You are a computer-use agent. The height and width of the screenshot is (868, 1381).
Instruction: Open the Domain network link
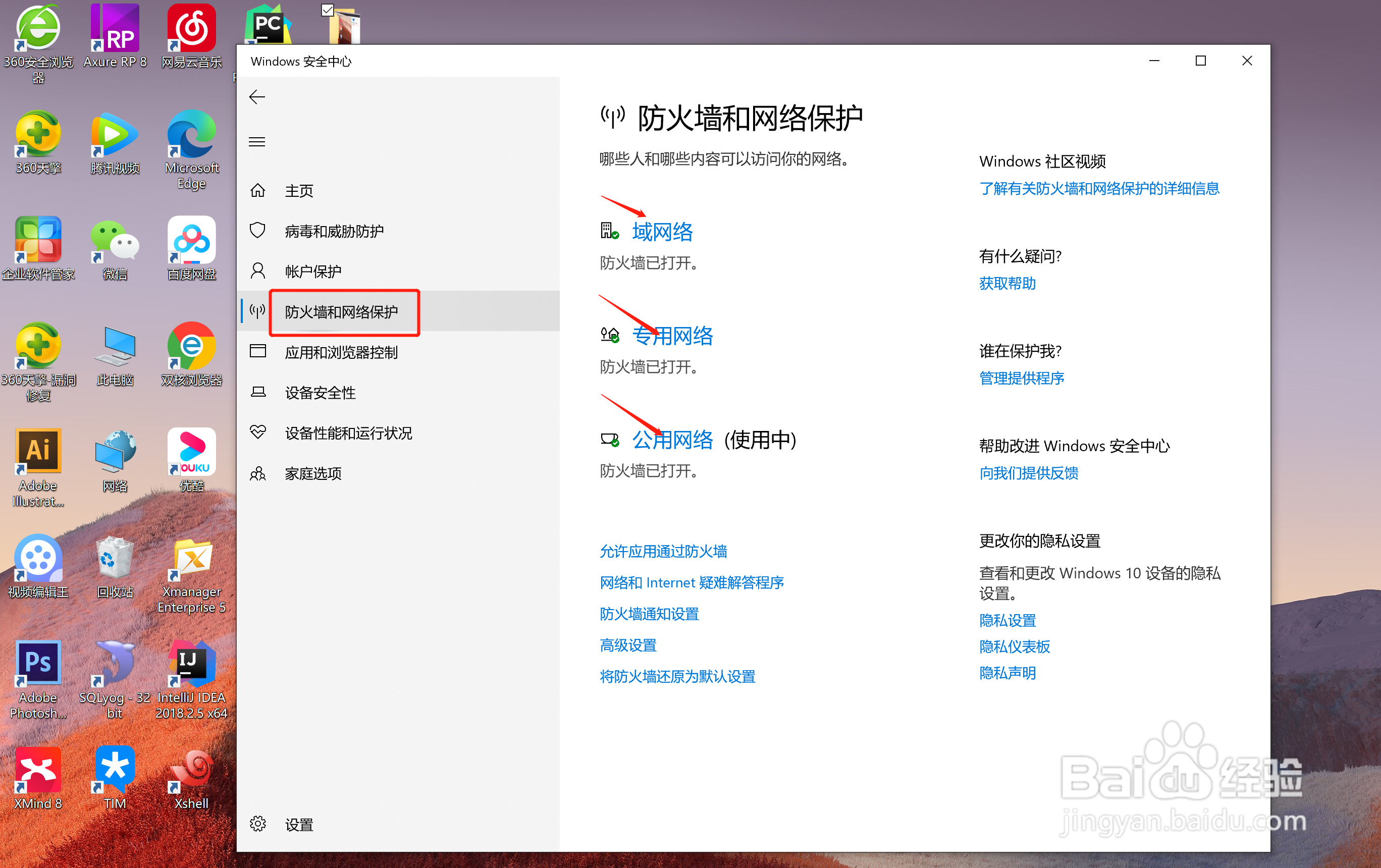coord(662,232)
